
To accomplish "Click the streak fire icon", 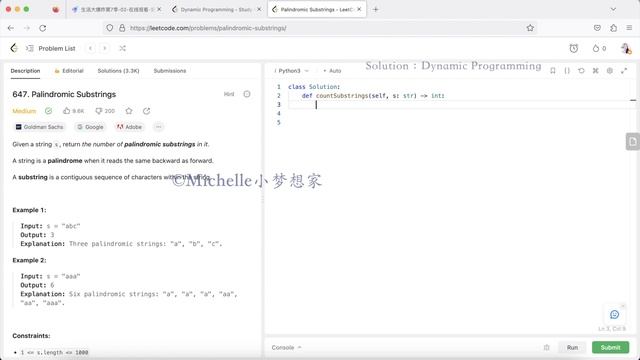I will coord(596,48).
